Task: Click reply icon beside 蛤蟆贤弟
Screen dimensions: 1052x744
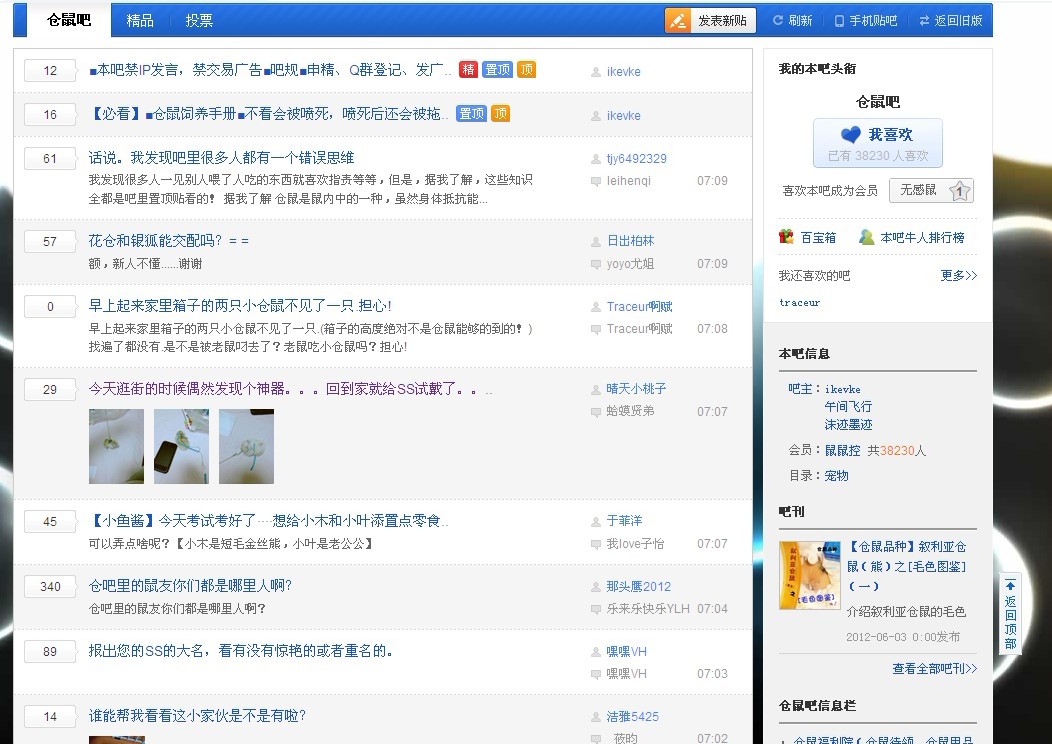Action: [x=595, y=412]
